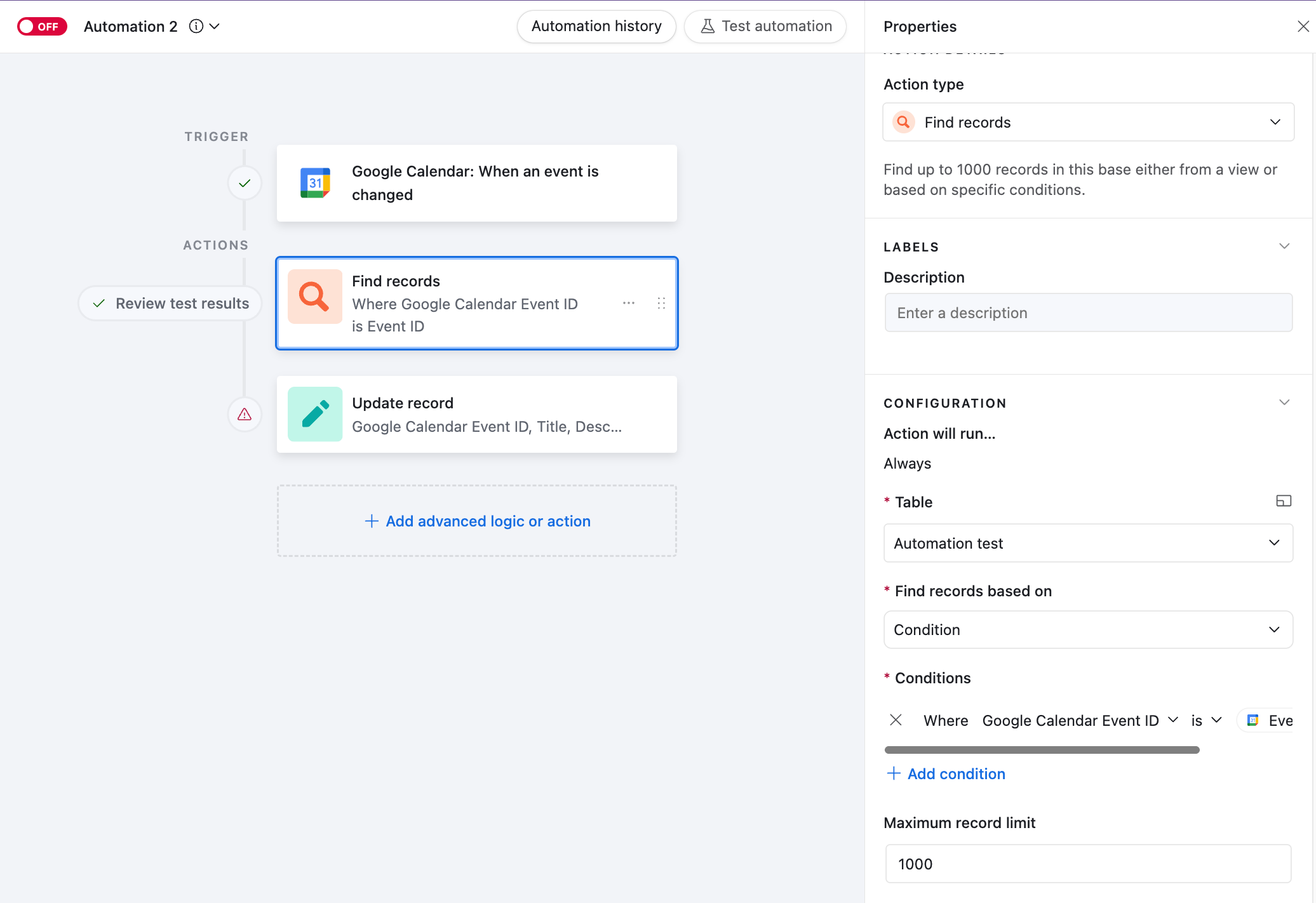Click the Update record pencil icon
Image resolution: width=1316 pixels, height=903 pixels.
[315, 414]
